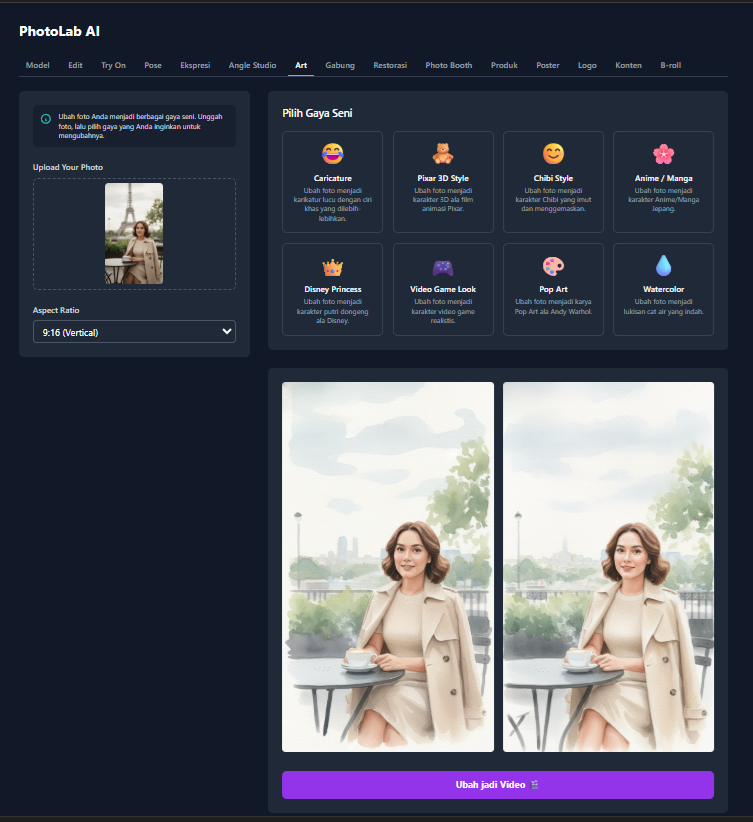Choose the Pop Art palette icon

(553, 267)
